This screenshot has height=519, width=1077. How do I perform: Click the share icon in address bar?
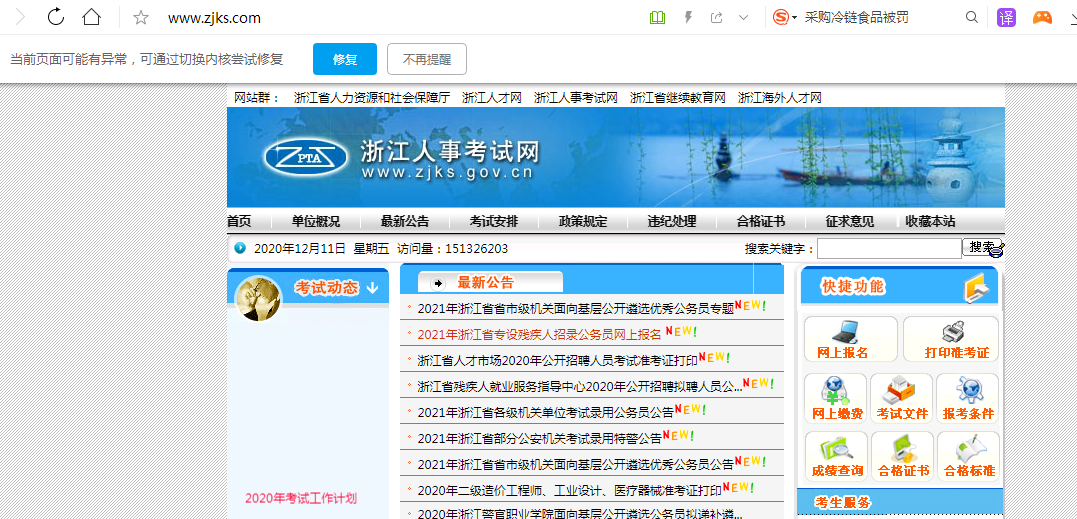click(716, 18)
